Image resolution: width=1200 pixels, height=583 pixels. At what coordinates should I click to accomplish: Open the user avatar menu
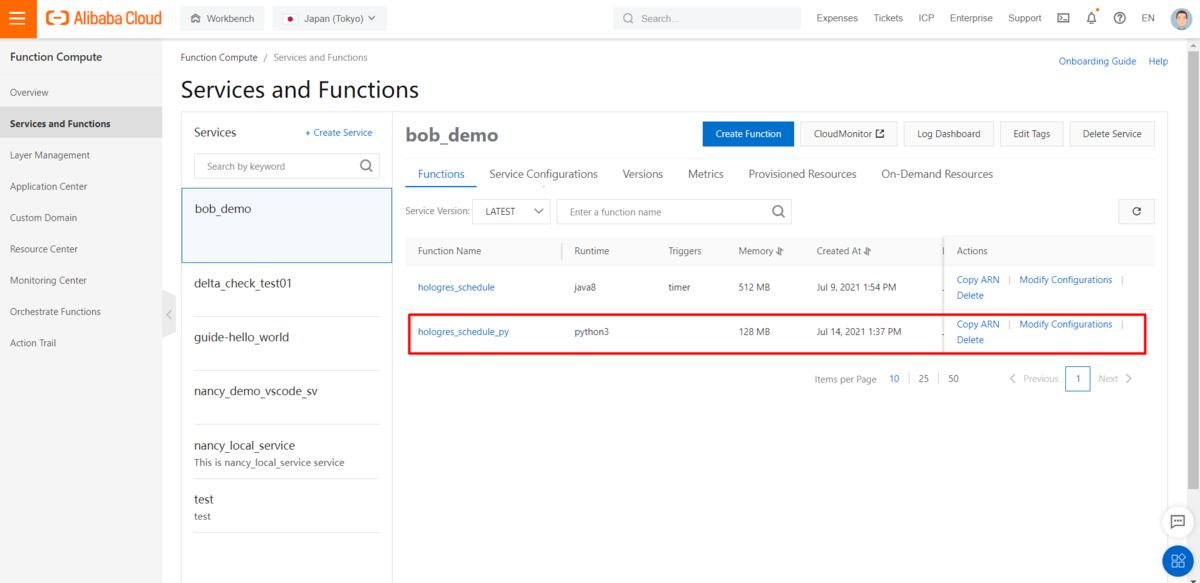point(1181,18)
